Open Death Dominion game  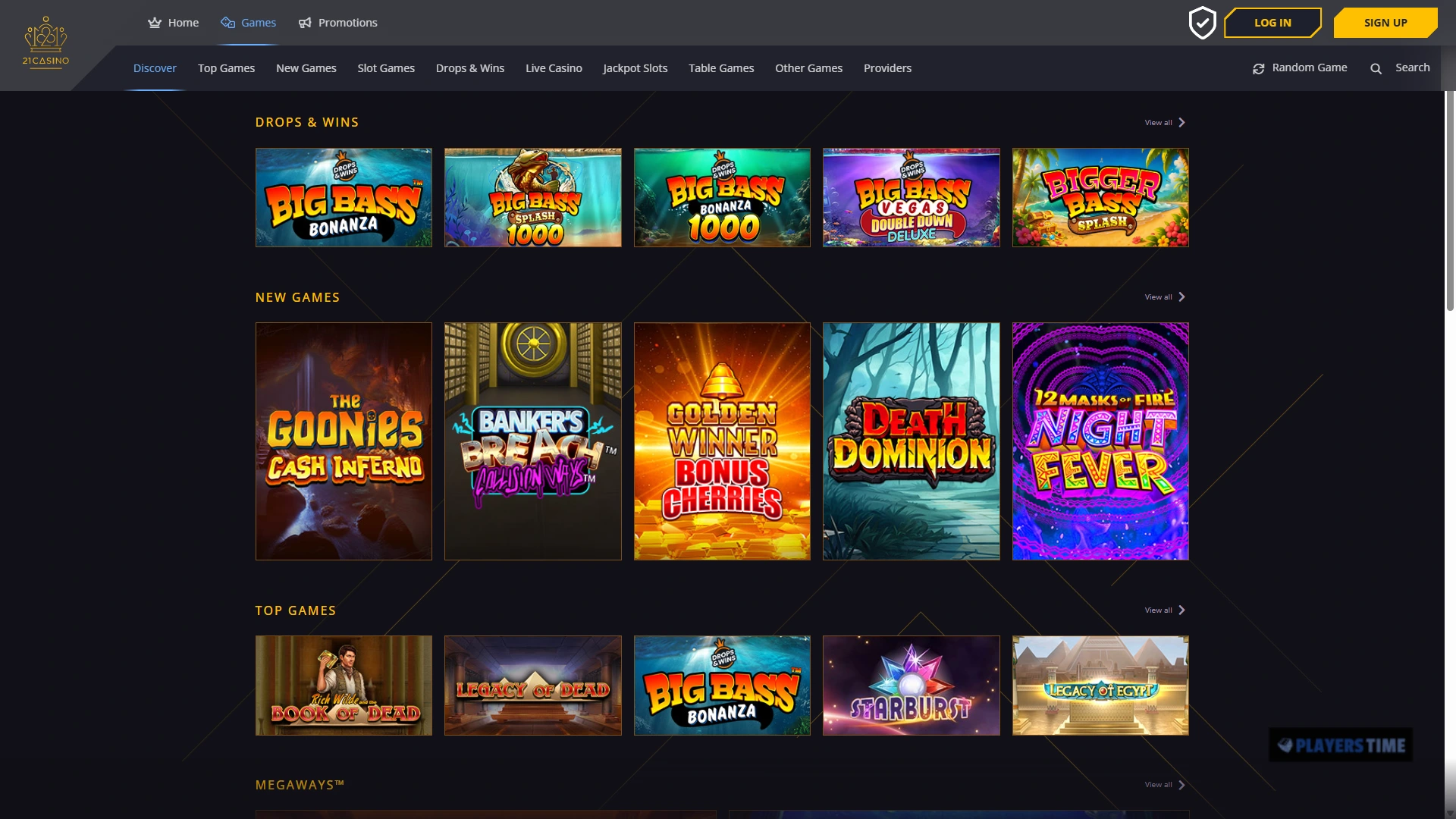pos(911,441)
